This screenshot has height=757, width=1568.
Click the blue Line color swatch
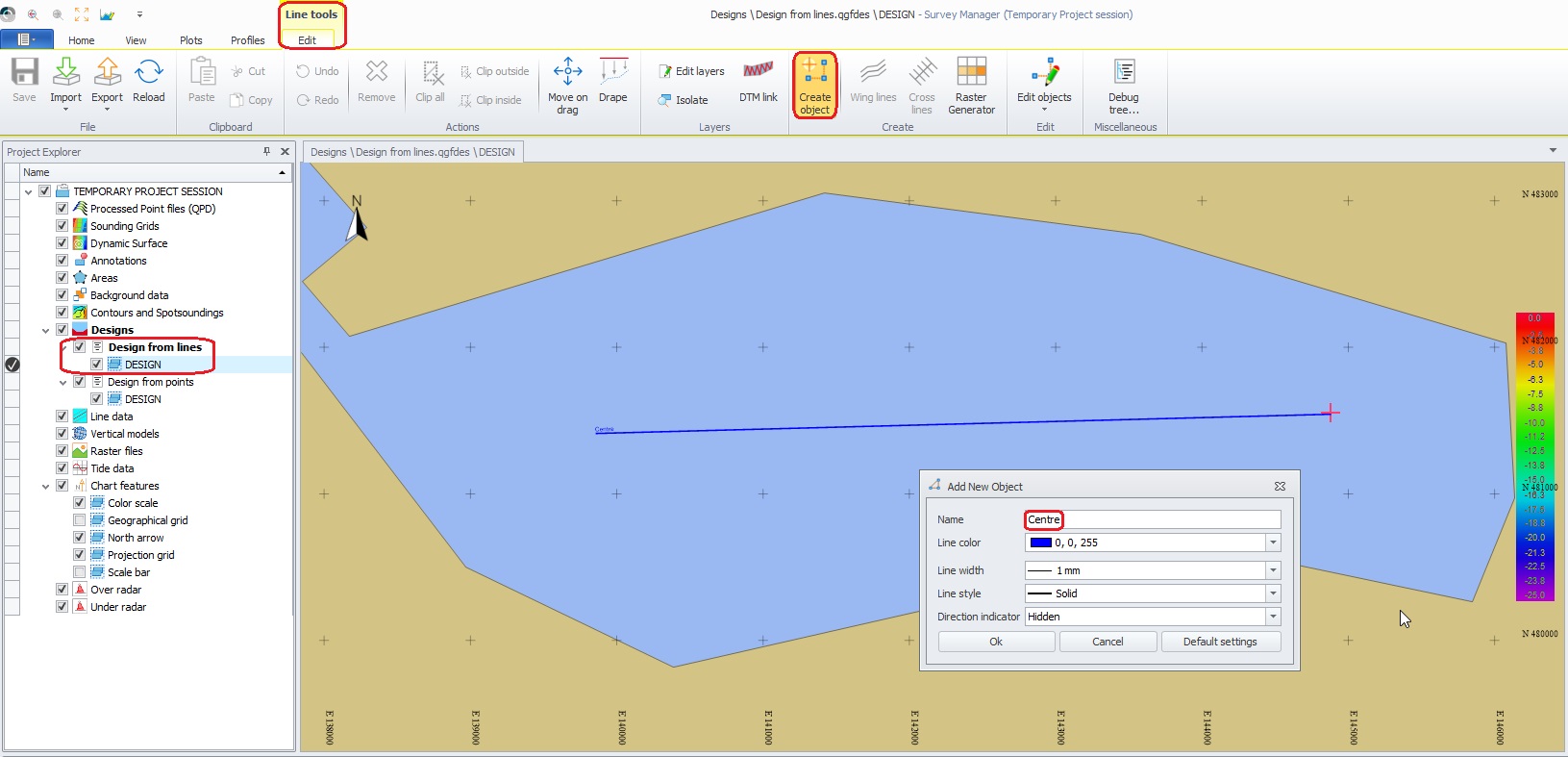coord(1040,543)
